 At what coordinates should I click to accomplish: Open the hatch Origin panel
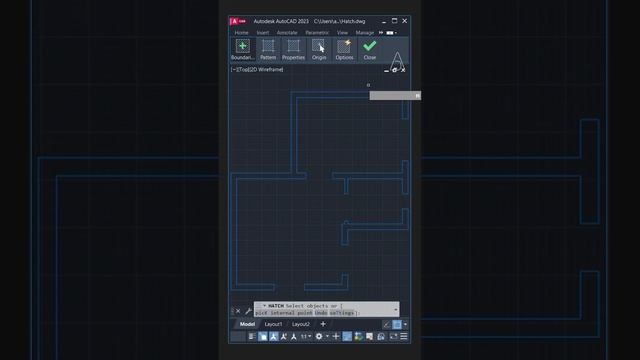tap(319, 50)
